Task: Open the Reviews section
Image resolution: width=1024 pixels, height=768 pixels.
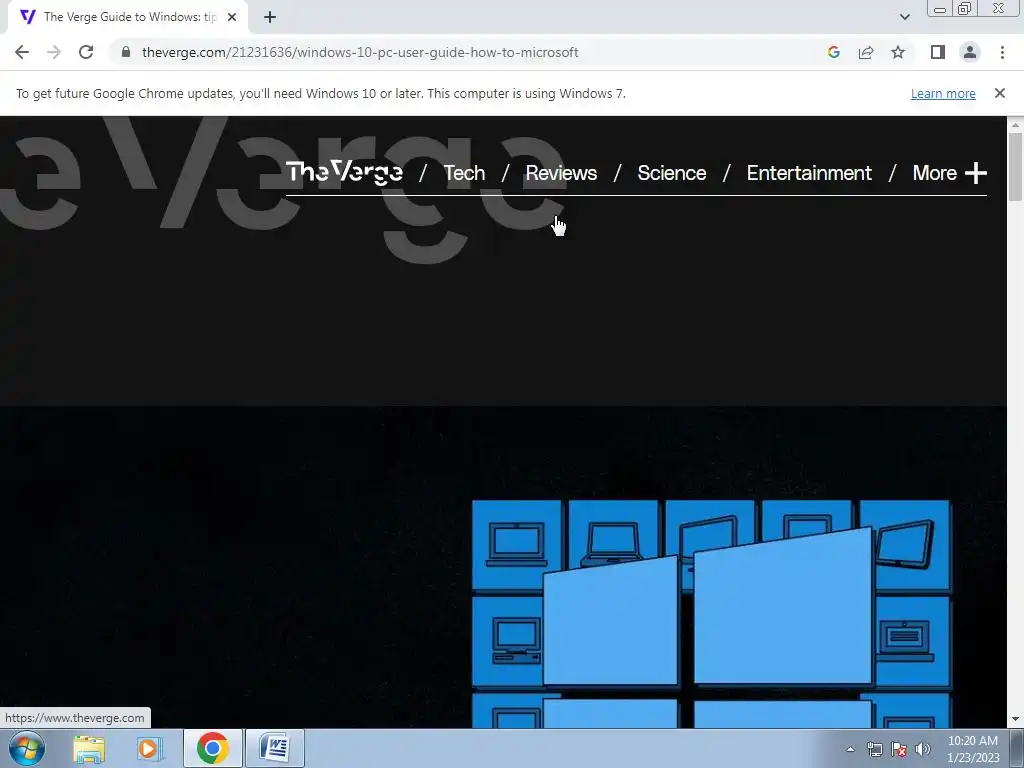Action: (x=561, y=173)
